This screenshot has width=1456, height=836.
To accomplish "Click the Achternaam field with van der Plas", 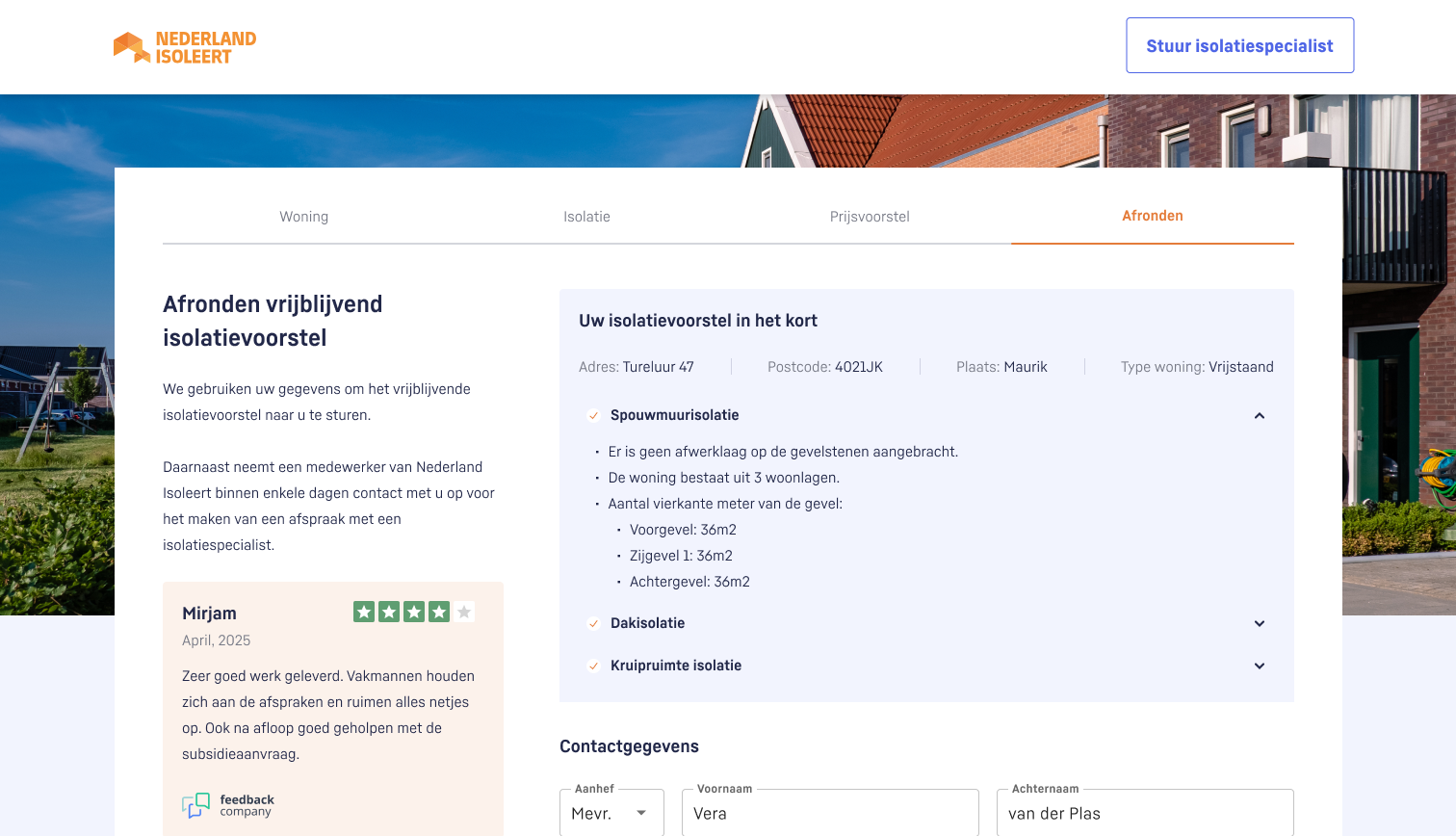I will (x=1144, y=814).
